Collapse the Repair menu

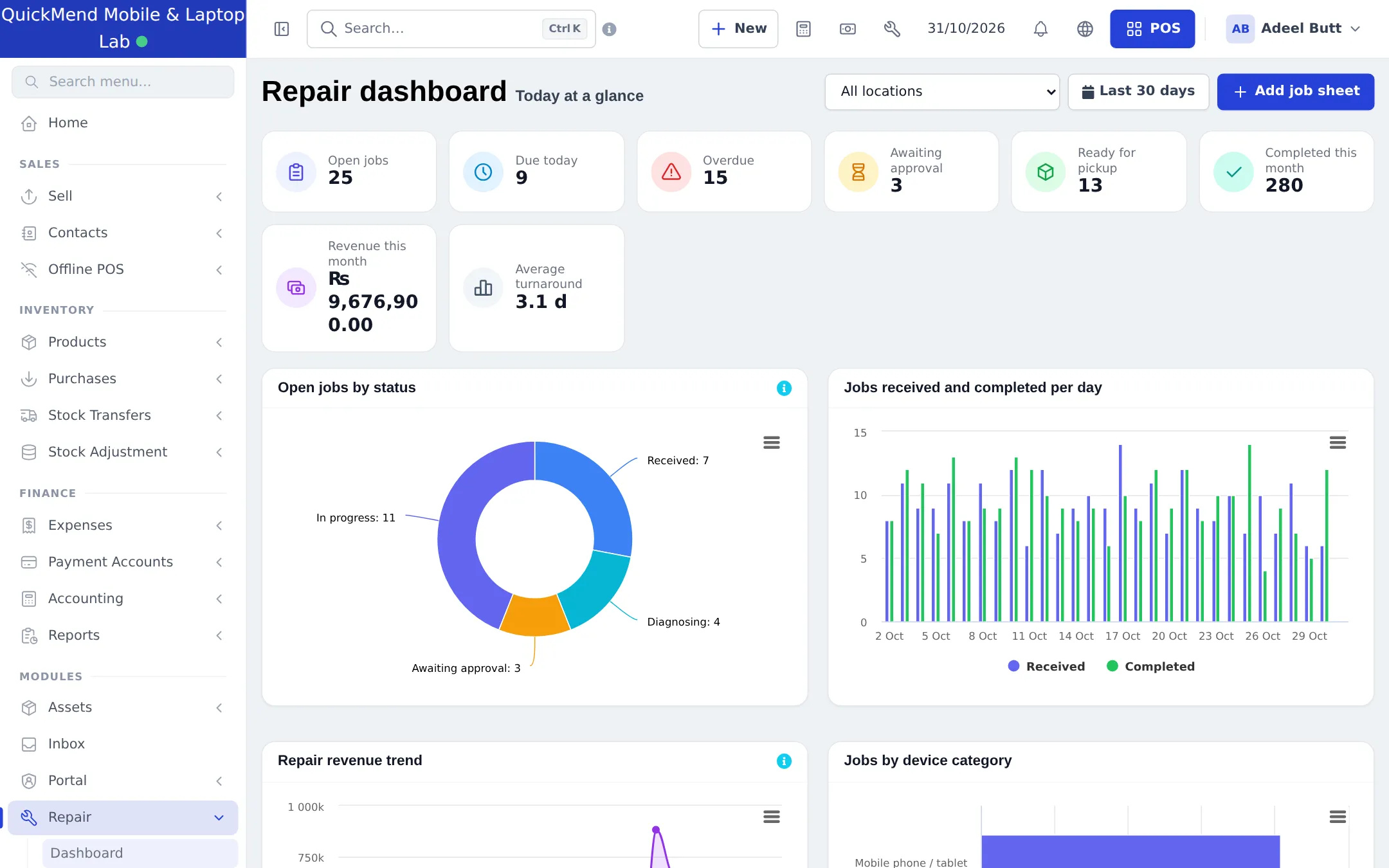(122, 817)
